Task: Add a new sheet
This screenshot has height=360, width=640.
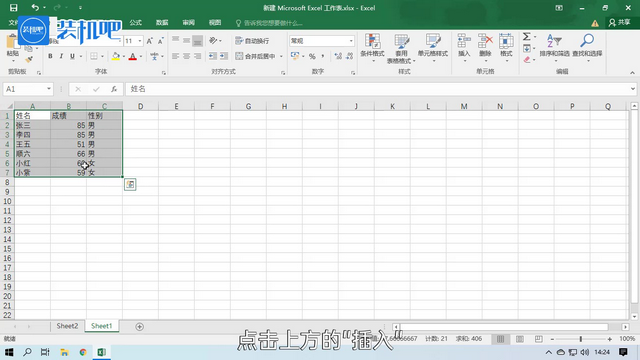Action: click(140, 327)
